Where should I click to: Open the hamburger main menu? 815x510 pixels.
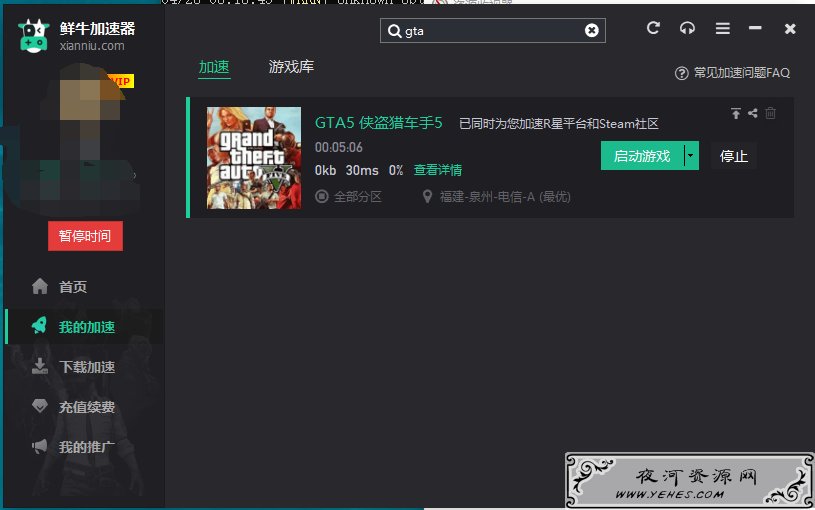pos(722,28)
